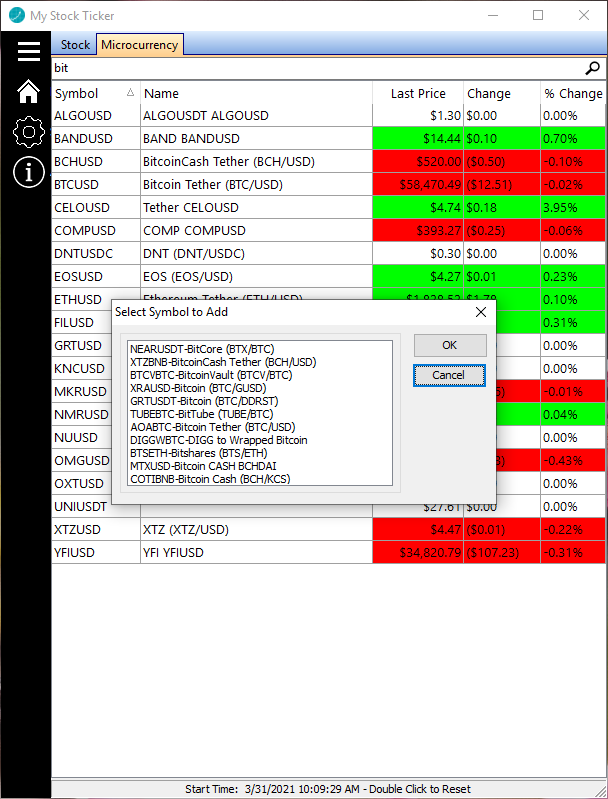Maximize the My Stock Ticker window
Viewport: 608px width, 799px height.
pos(538,15)
